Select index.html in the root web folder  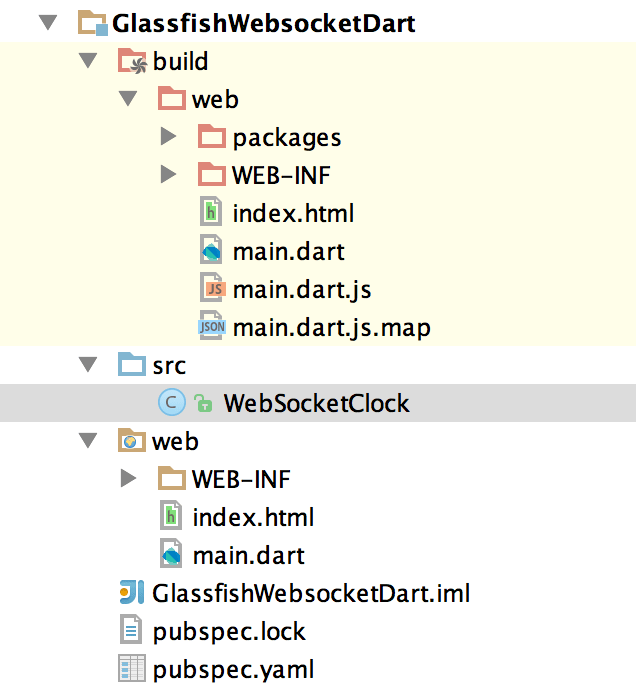tap(253, 517)
